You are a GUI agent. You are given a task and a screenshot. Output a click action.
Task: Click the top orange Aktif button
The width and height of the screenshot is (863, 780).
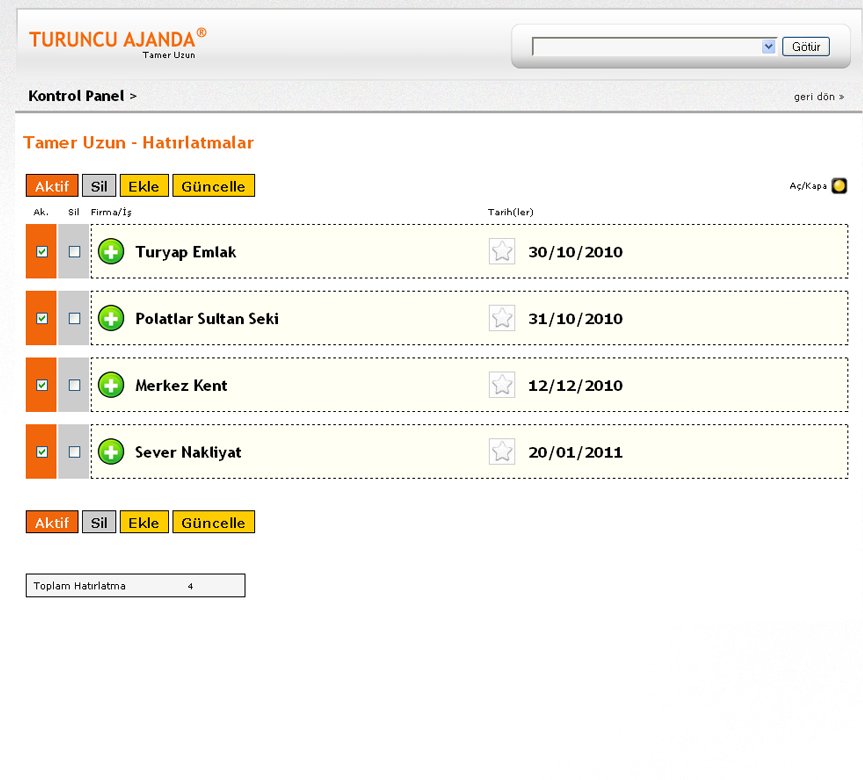(x=52, y=186)
